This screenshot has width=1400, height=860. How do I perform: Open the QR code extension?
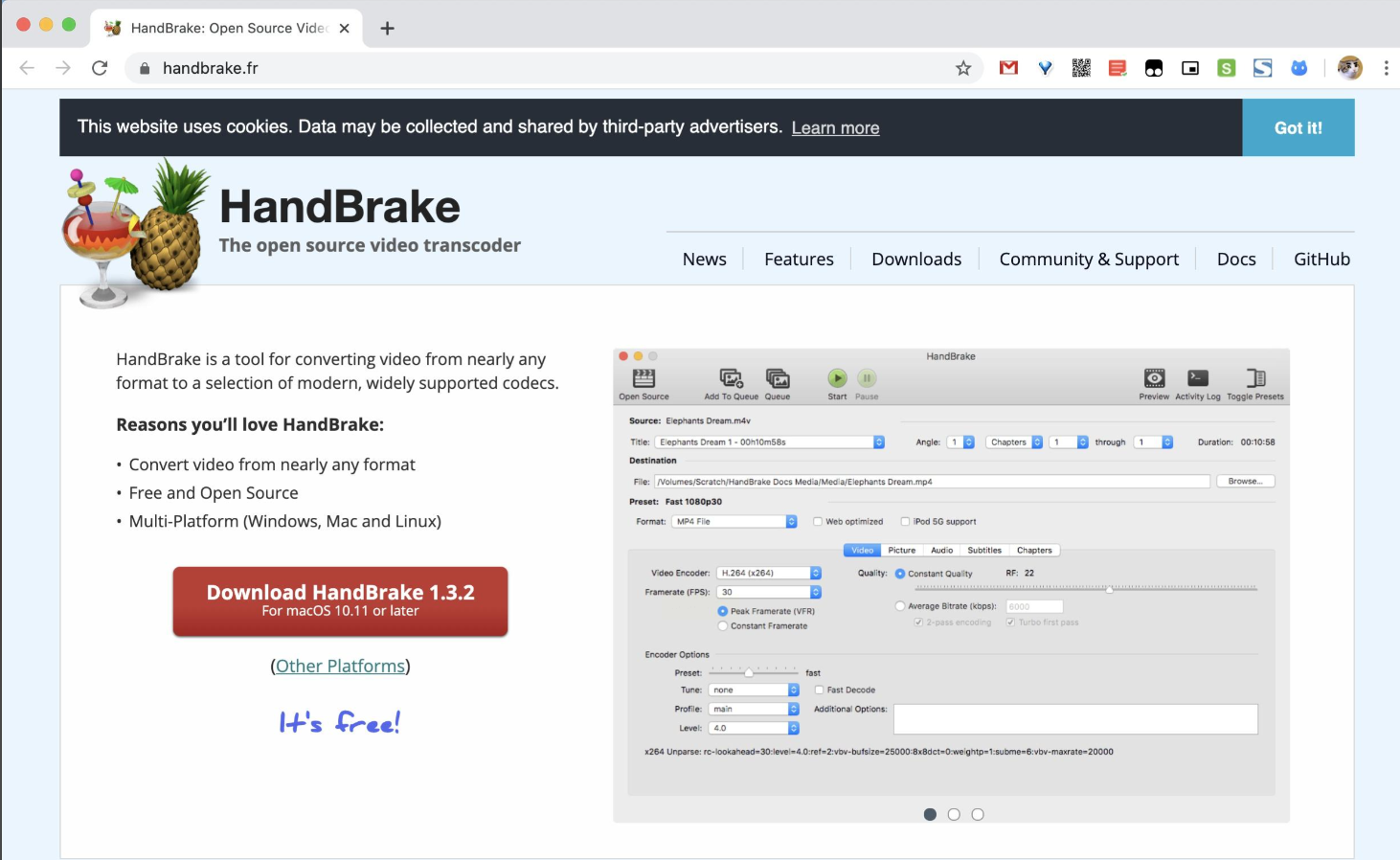(x=1081, y=68)
